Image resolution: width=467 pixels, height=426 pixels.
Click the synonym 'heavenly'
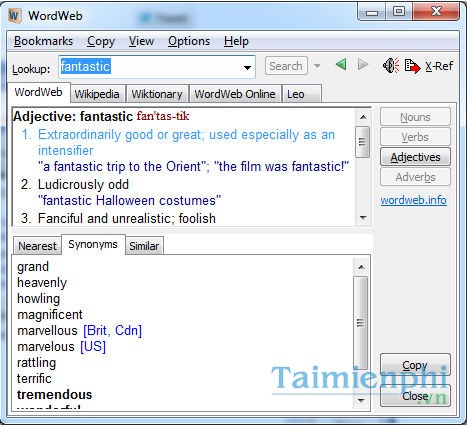(42, 283)
